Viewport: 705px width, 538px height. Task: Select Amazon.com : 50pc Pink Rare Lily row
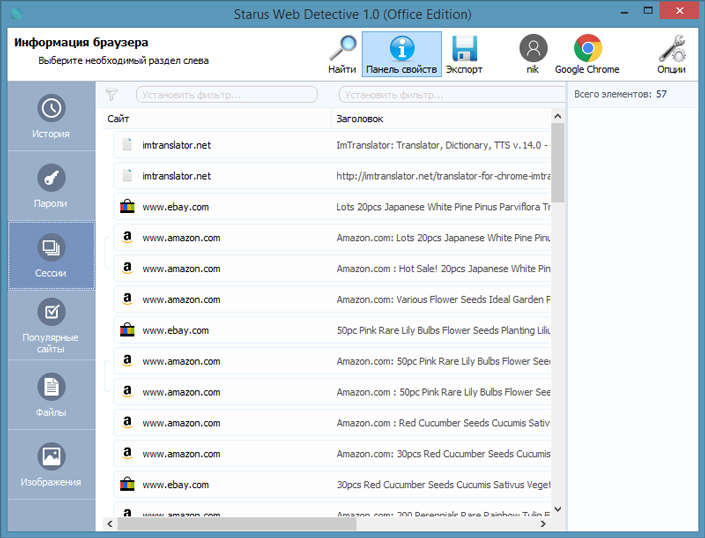pos(332,392)
